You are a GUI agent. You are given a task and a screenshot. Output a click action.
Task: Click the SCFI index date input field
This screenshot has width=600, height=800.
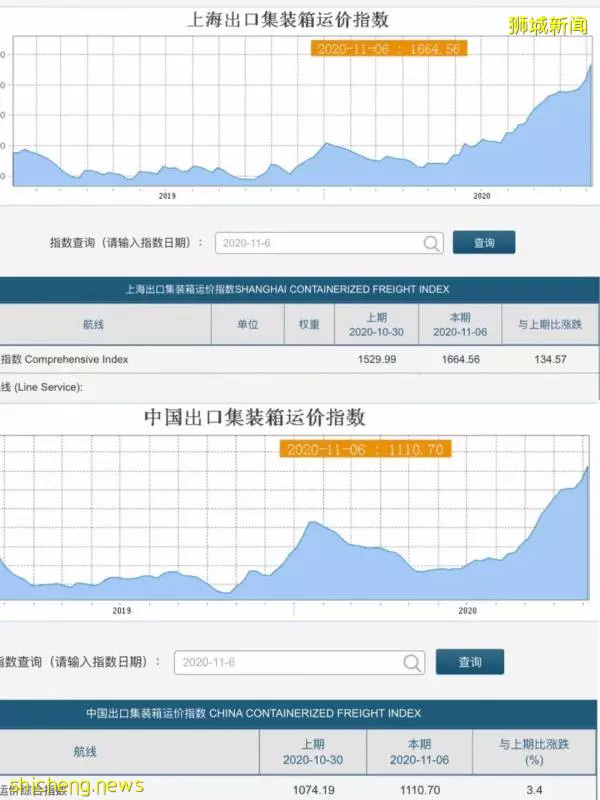pos(329,243)
